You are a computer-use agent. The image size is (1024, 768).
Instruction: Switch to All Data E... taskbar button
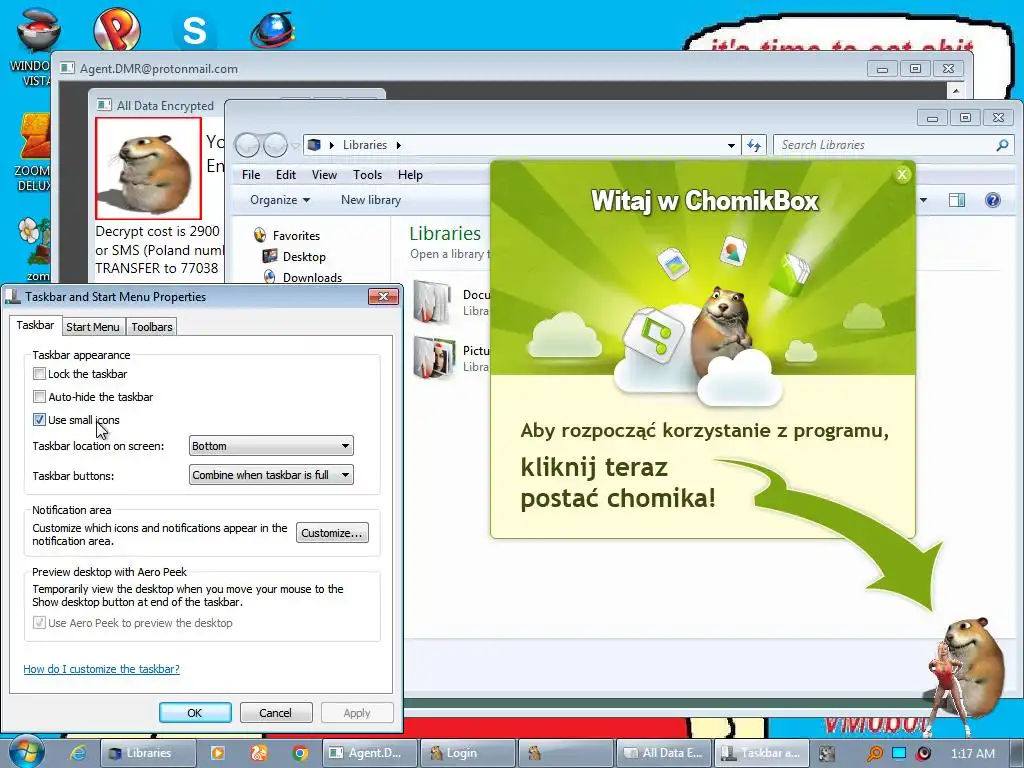pos(664,753)
